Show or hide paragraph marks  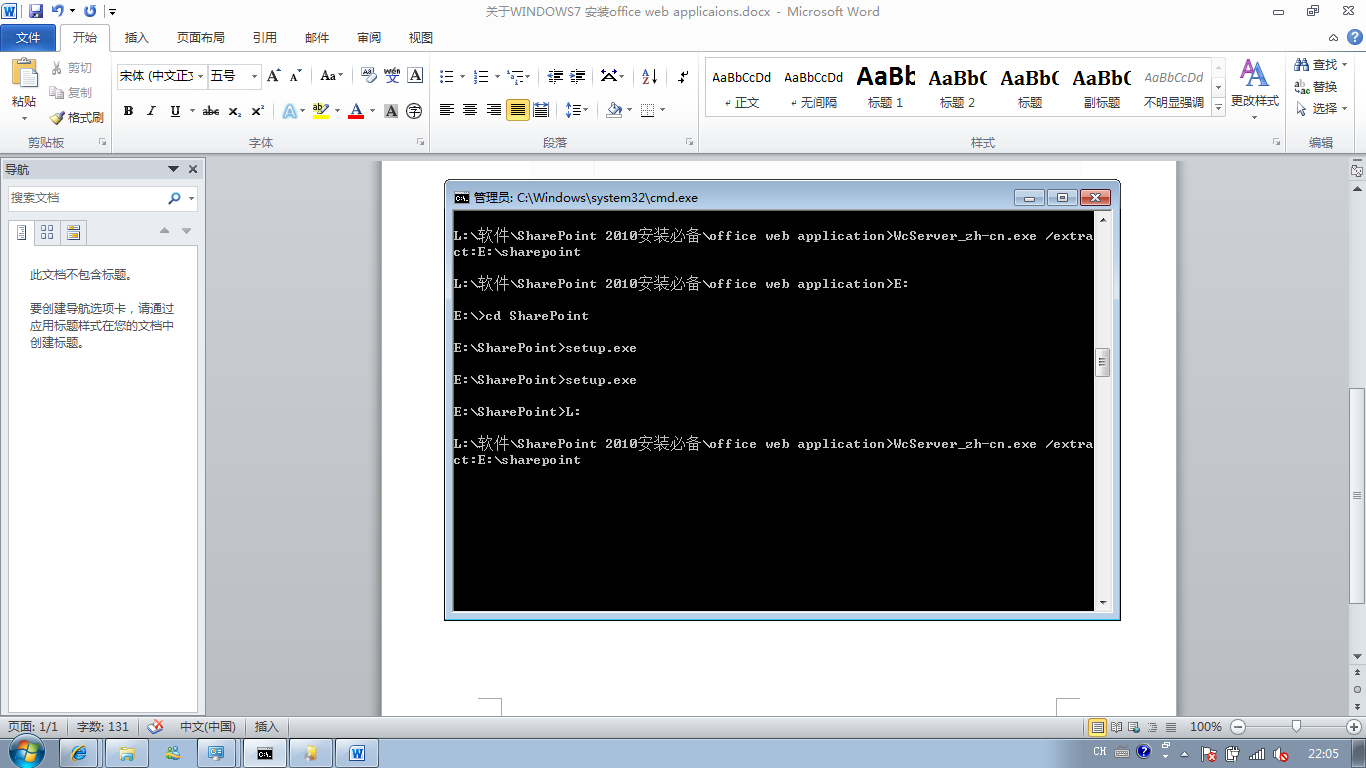coord(683,76)
